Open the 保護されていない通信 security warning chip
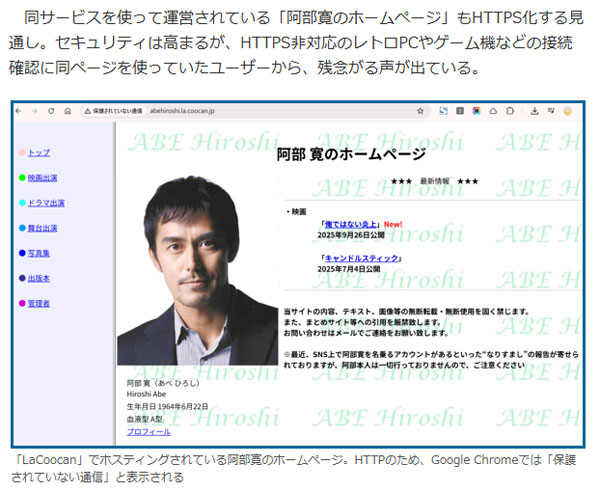The width and height of the screenshot is (600, 492). pyautogui.click(x=113, y=111)
